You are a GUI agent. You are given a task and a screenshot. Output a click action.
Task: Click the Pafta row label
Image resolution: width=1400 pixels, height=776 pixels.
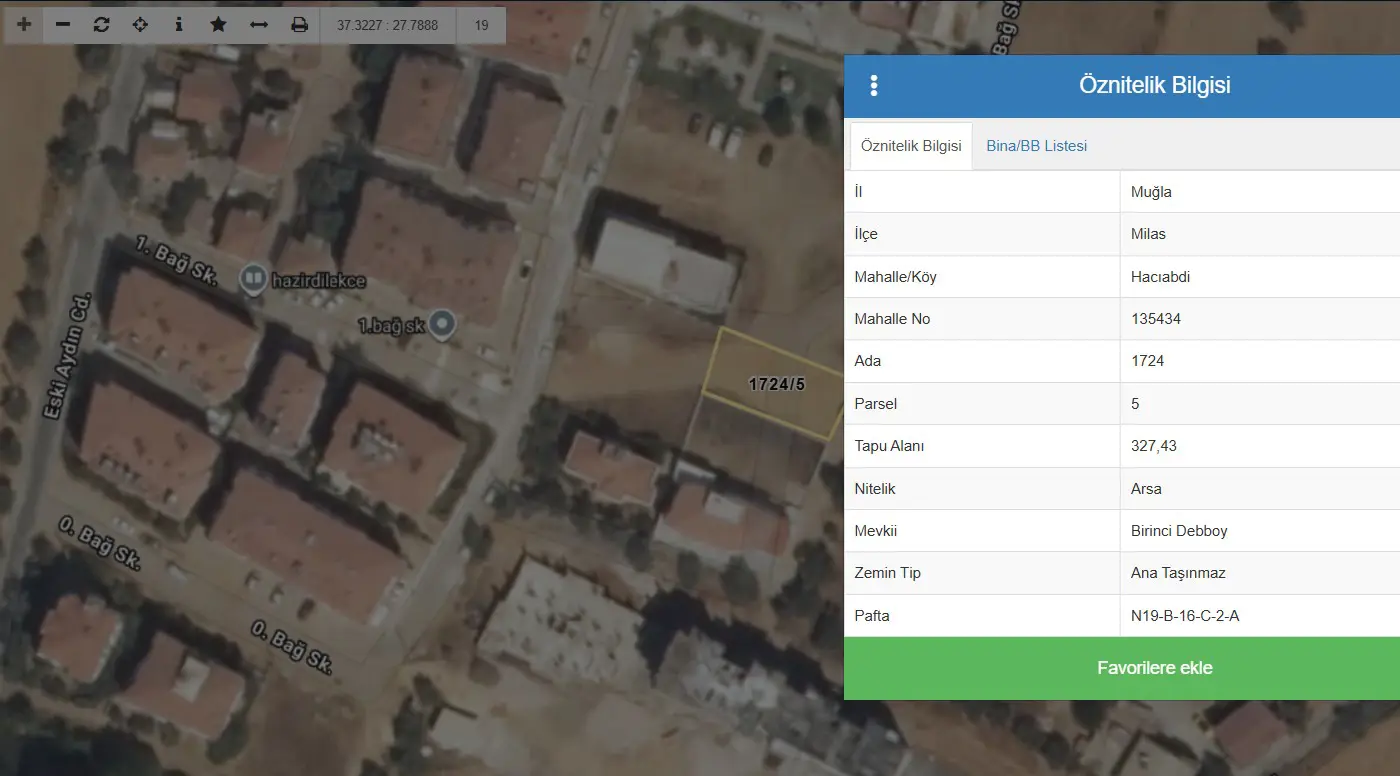[x=872, y=616]
